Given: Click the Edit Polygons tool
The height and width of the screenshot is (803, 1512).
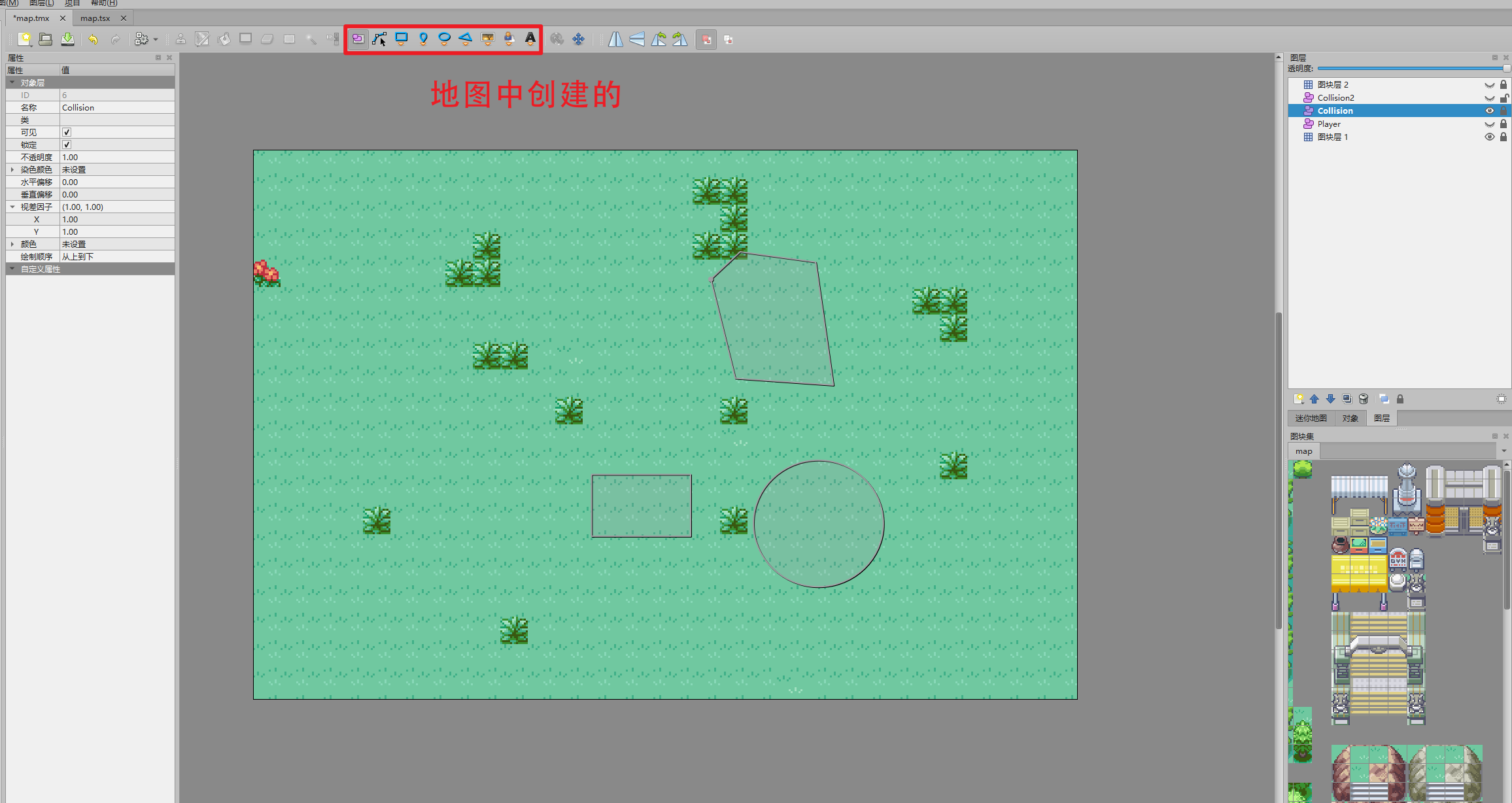Looking at the screenshot, I should coord(379,39).
